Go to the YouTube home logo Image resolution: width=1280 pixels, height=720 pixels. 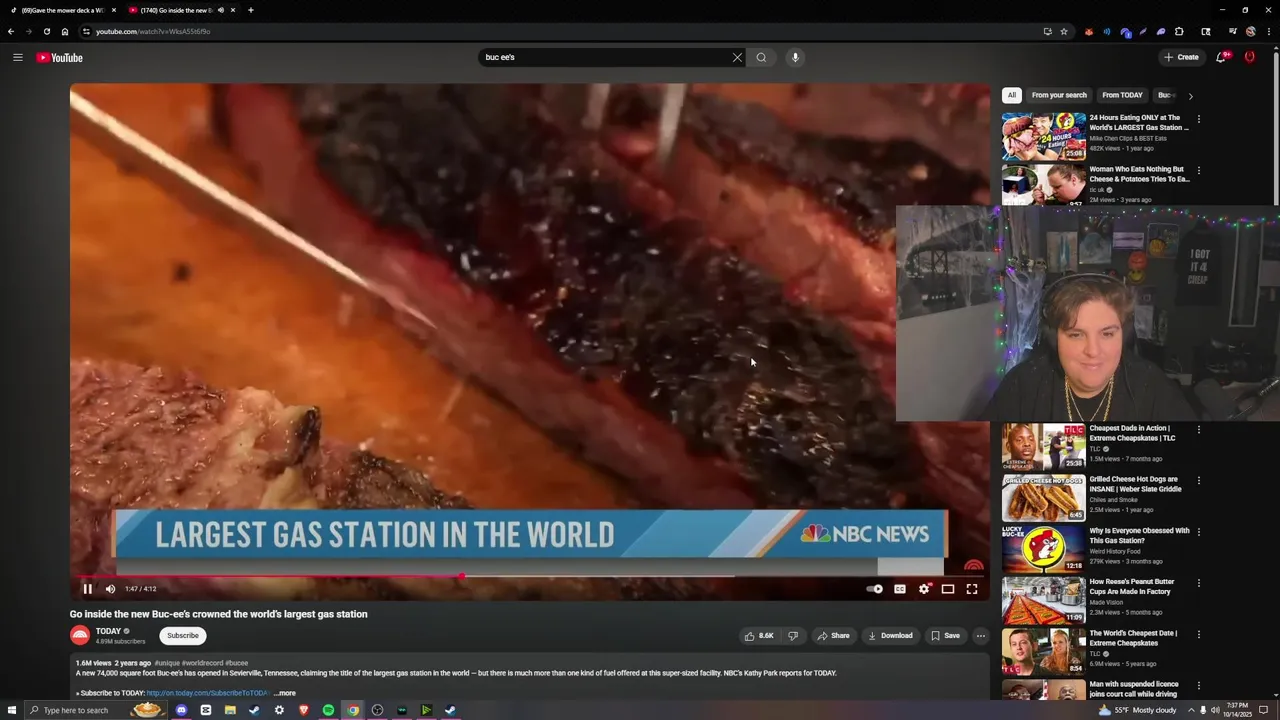point(59,57)
